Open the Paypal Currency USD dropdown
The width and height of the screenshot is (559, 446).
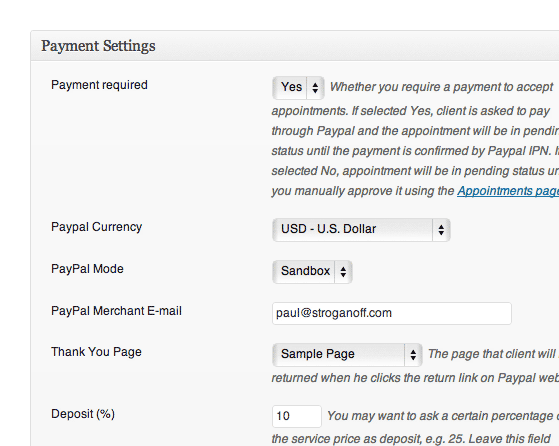coord(361,230)
